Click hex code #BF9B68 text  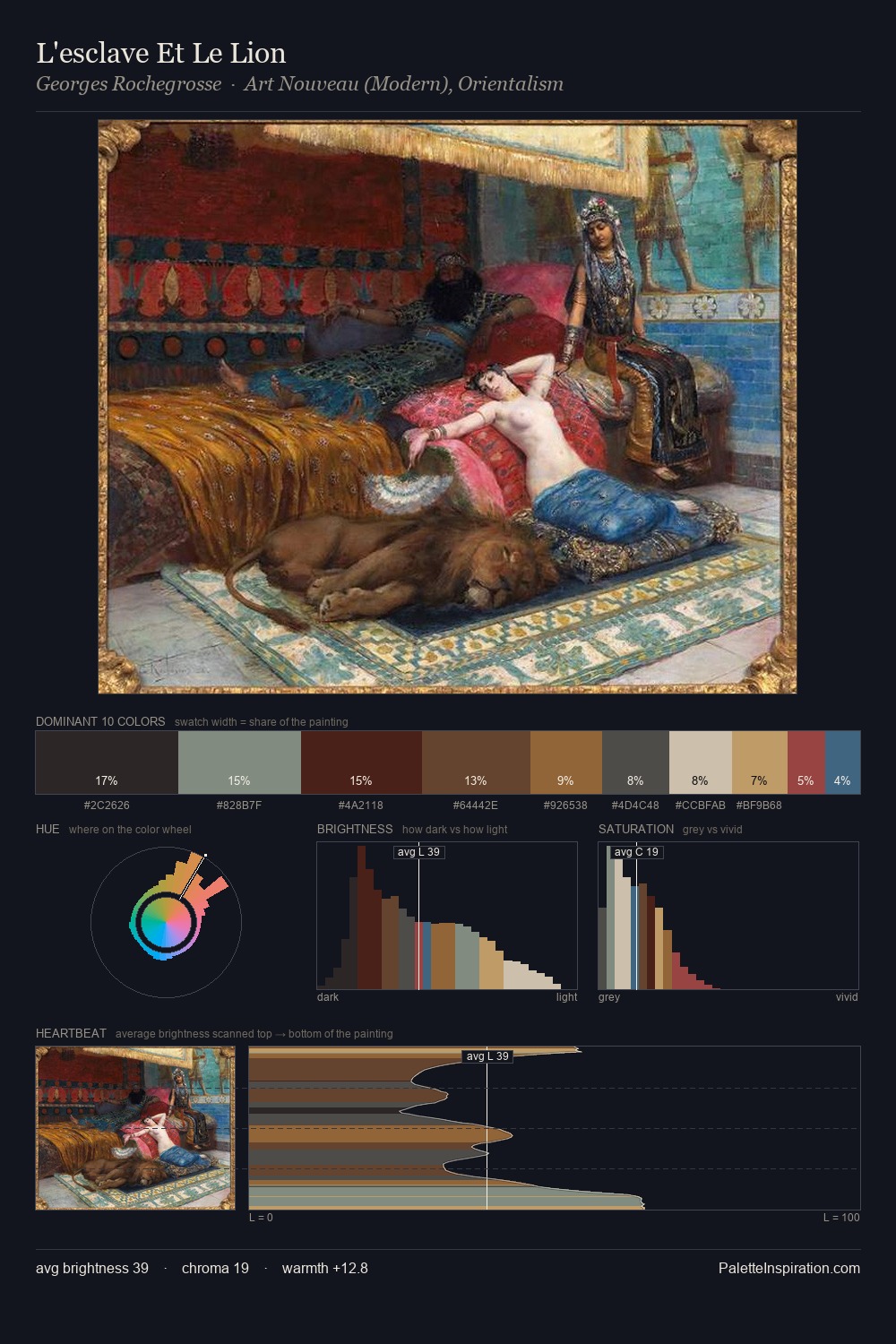point(759,806)
